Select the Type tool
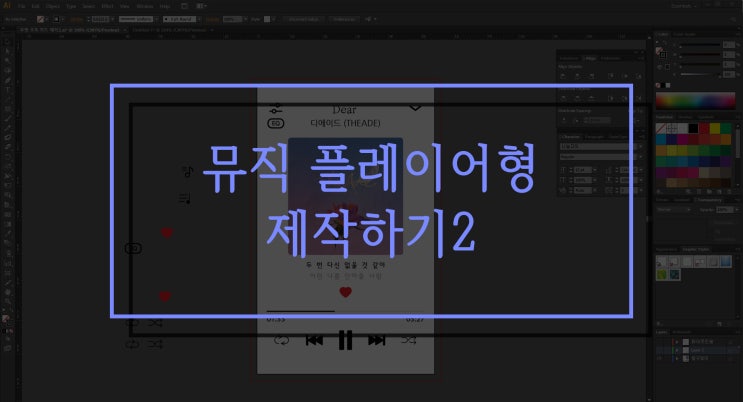Image resolution: width=743 pixels, height=402 pixels. point(7,89)
